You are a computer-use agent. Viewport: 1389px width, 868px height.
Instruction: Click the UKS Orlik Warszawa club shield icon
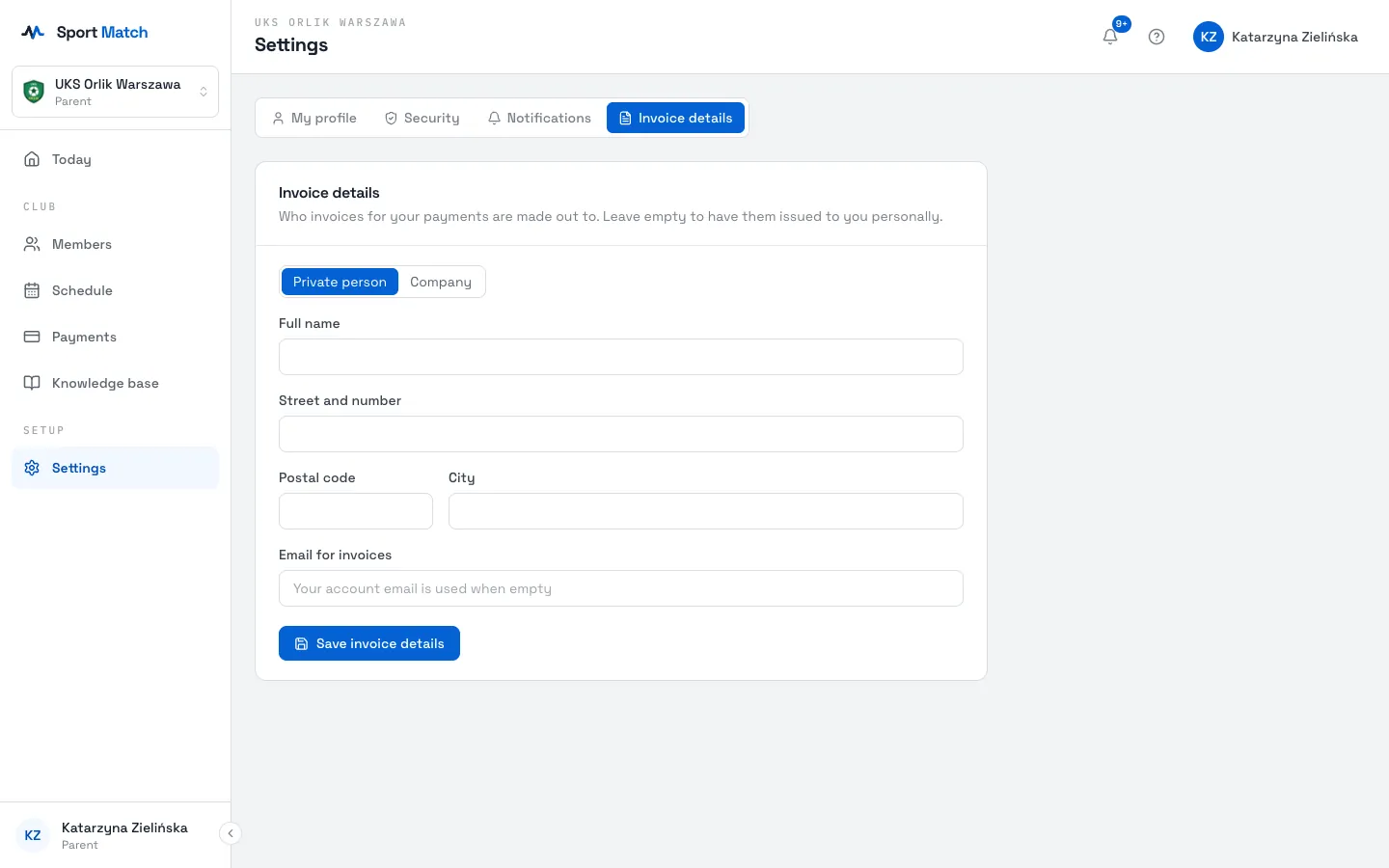(x=34, y=92)
